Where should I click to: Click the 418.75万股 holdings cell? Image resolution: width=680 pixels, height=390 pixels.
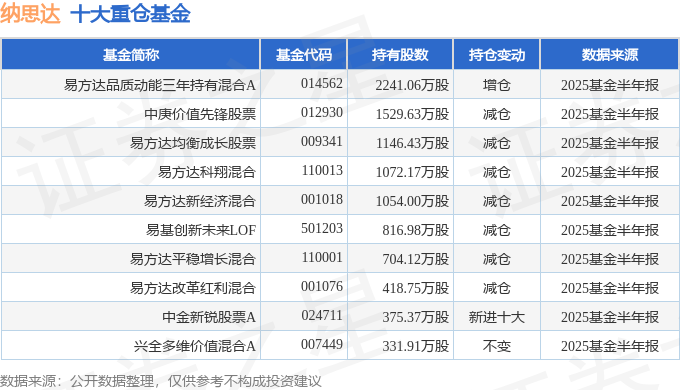[x=415, y=288]
